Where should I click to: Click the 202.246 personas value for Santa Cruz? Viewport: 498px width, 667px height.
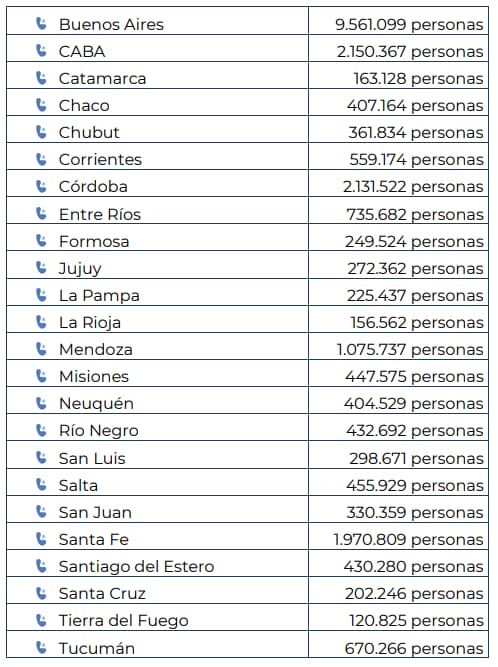pos(414,593)
